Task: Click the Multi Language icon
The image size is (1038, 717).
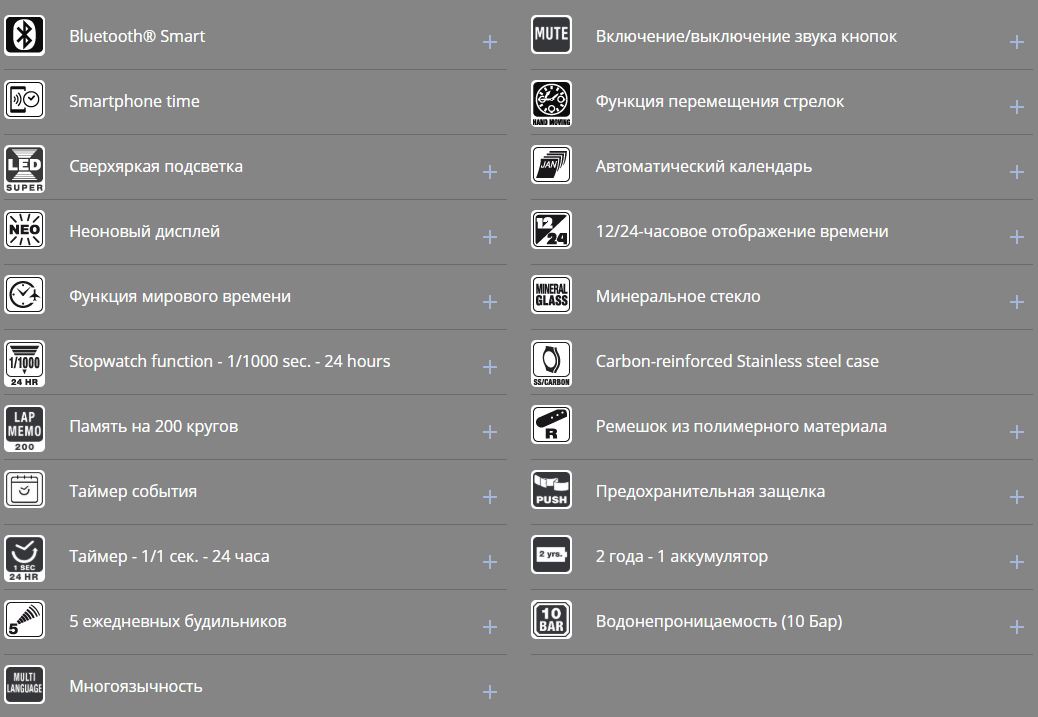Action: (25, 686)
